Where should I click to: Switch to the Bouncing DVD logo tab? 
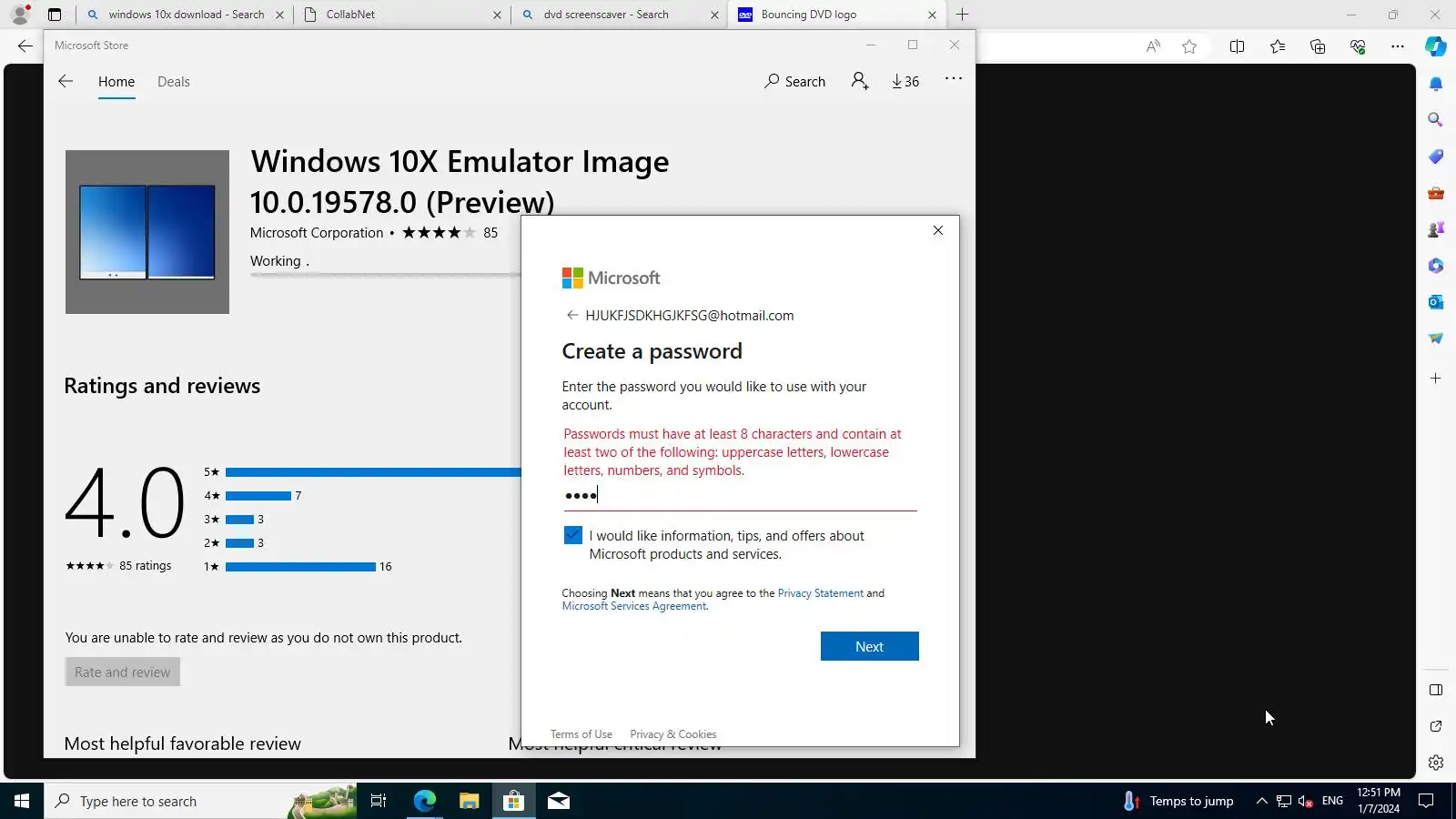coord(837,15)
